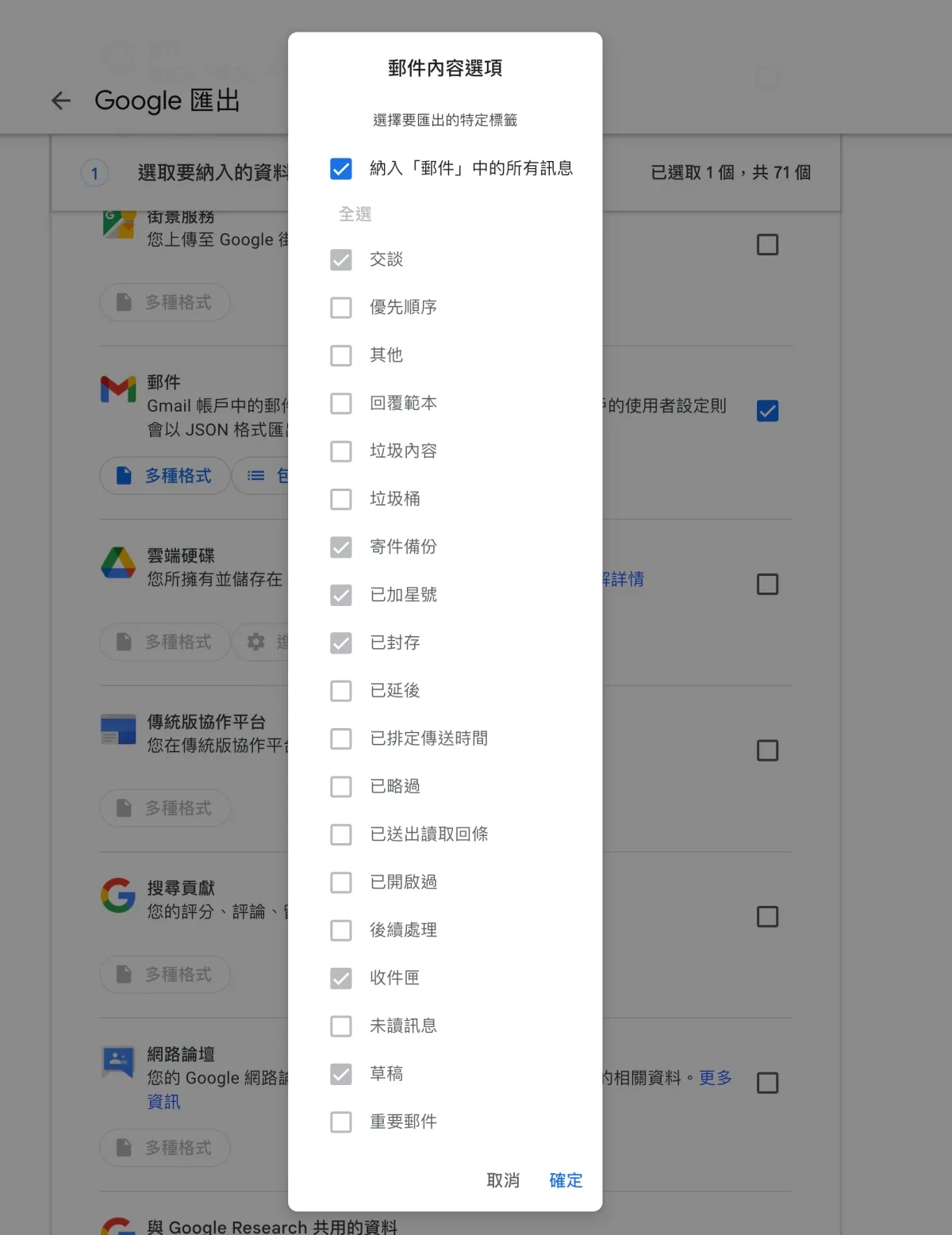Check the 已略過 label checkbox
The image size is (952, 1235).
pyautogui.click(x=341, y=787)
